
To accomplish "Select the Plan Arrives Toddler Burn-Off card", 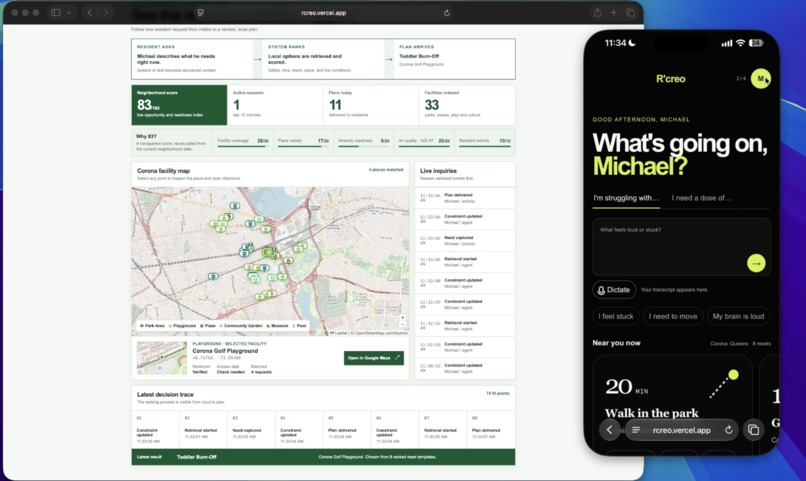I will point(454,59).
